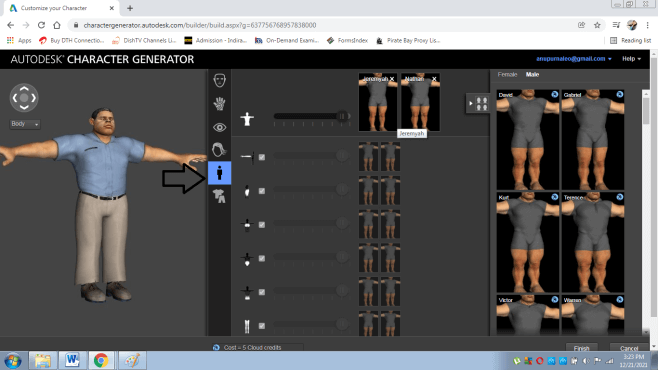
Task: Open the Face category in sidebar
Action: (x=219, y=80)
